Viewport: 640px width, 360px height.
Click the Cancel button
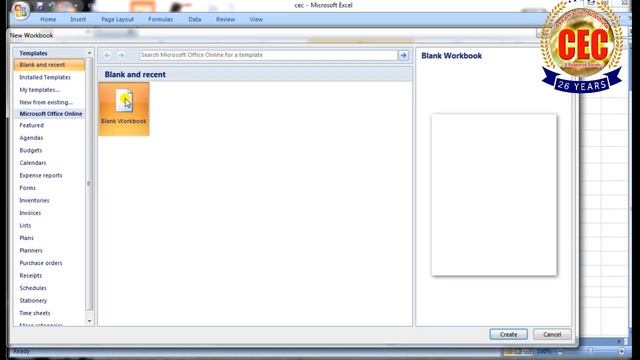tap(552, 334)
